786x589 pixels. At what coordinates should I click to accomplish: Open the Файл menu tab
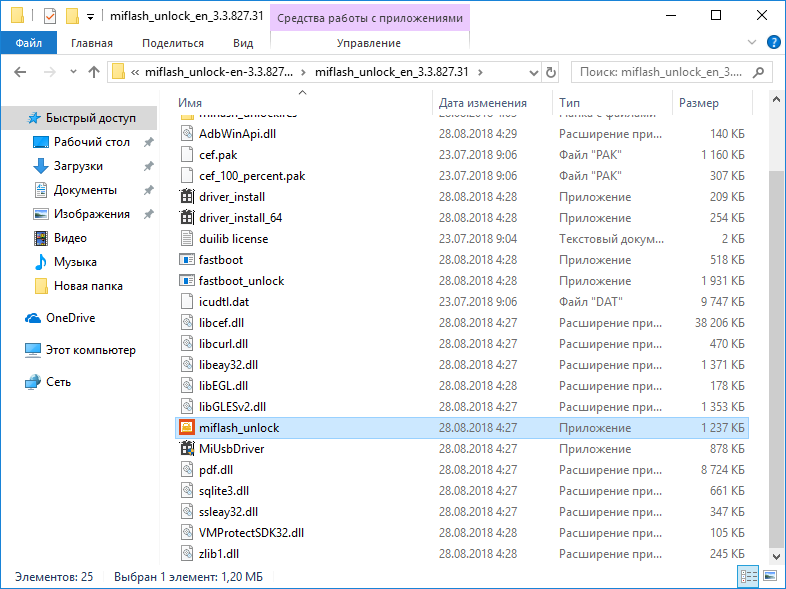coord(29,43)
